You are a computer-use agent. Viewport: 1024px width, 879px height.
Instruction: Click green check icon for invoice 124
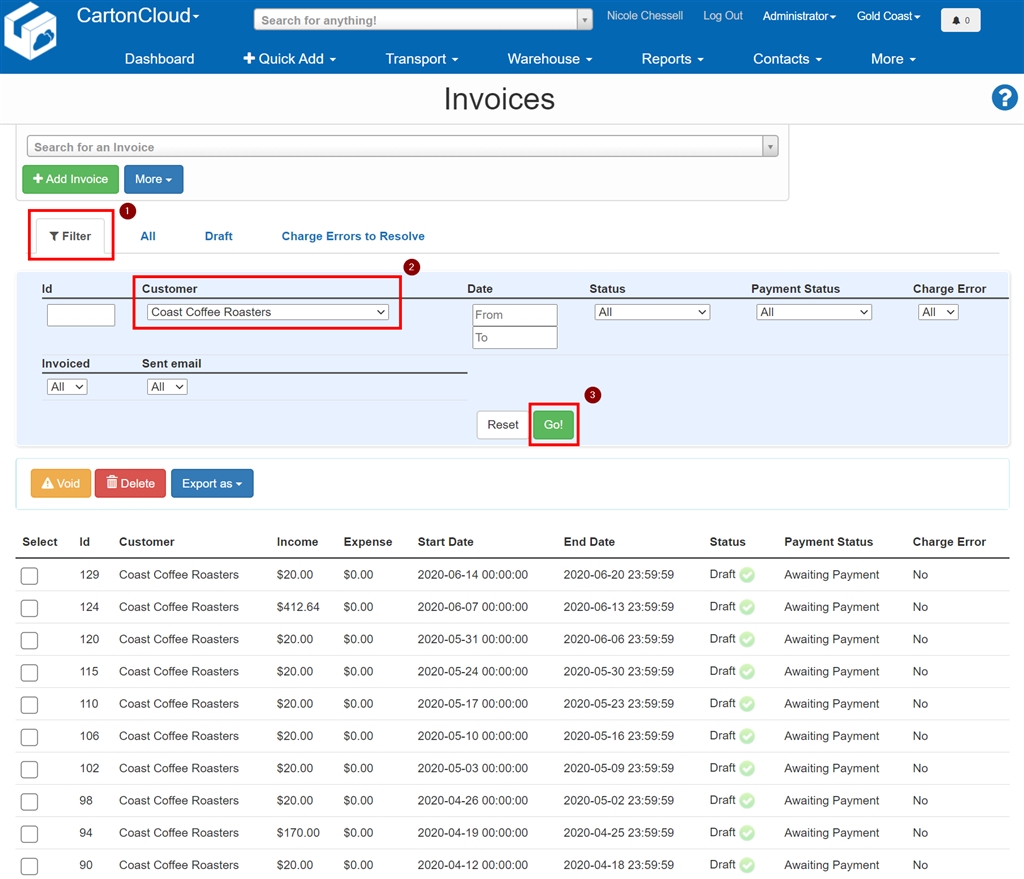[x=747, y=607]
